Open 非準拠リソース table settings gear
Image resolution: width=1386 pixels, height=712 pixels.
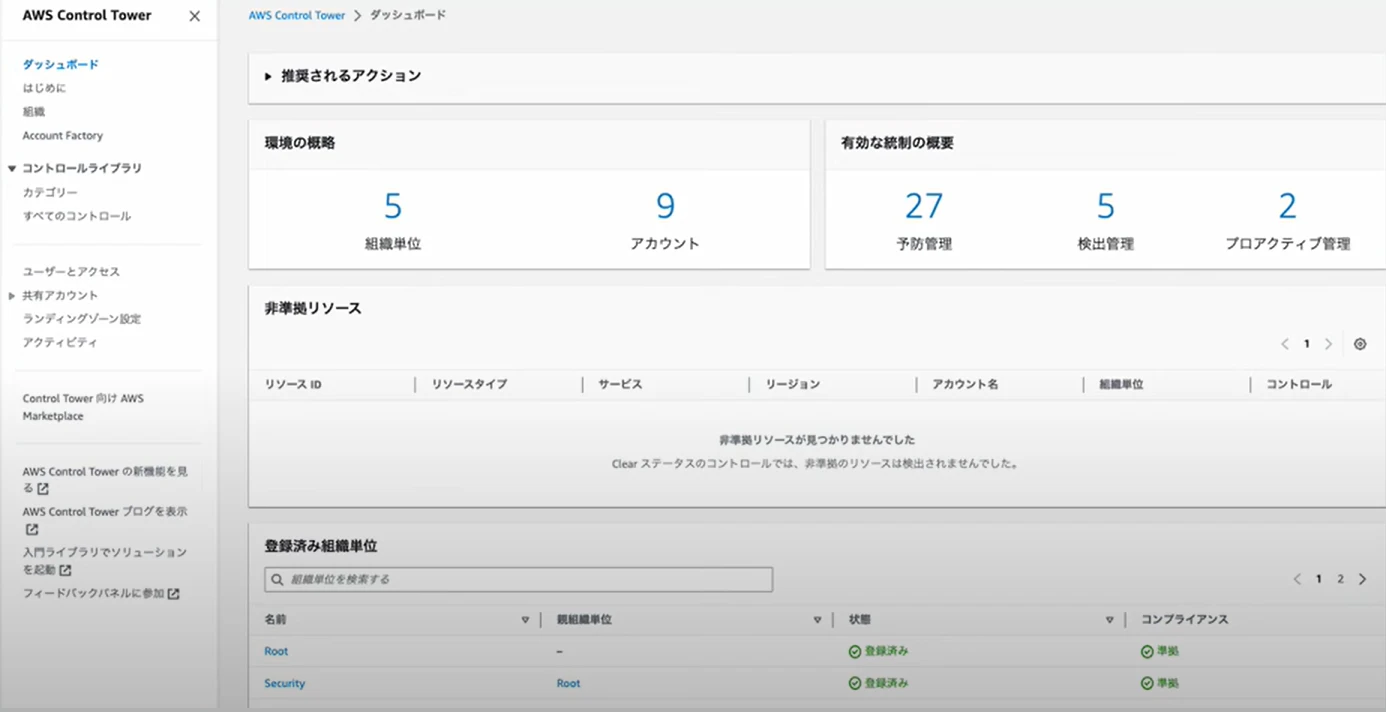point(1360,344)
